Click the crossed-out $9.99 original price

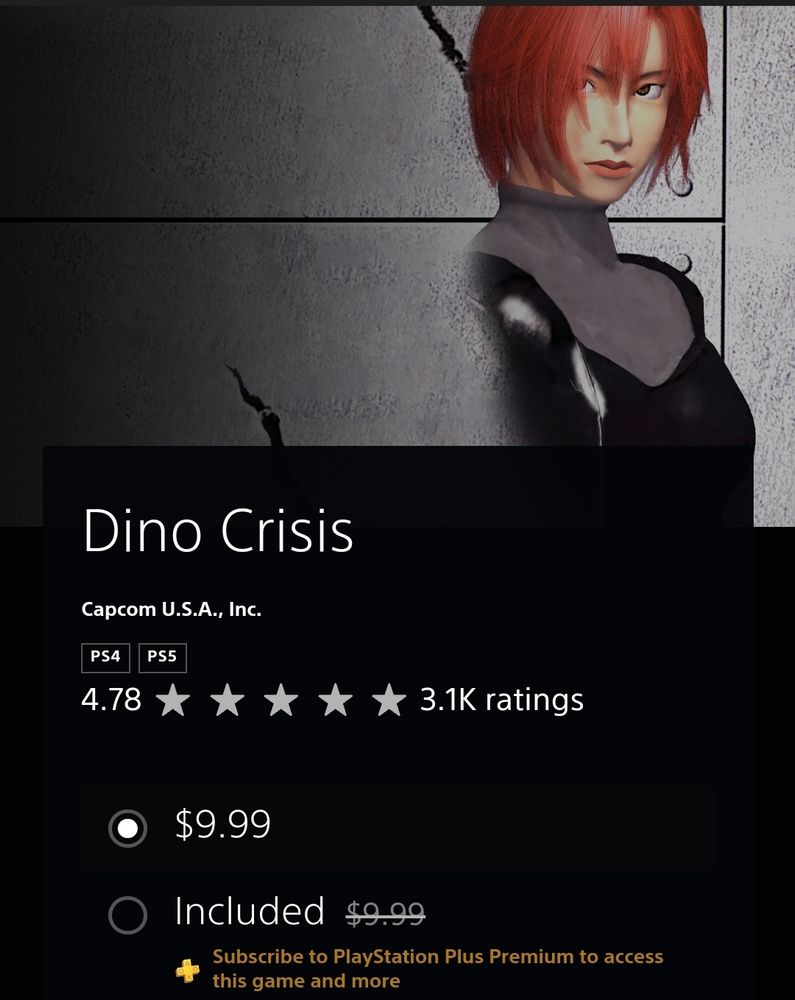(x=386, y=913)
